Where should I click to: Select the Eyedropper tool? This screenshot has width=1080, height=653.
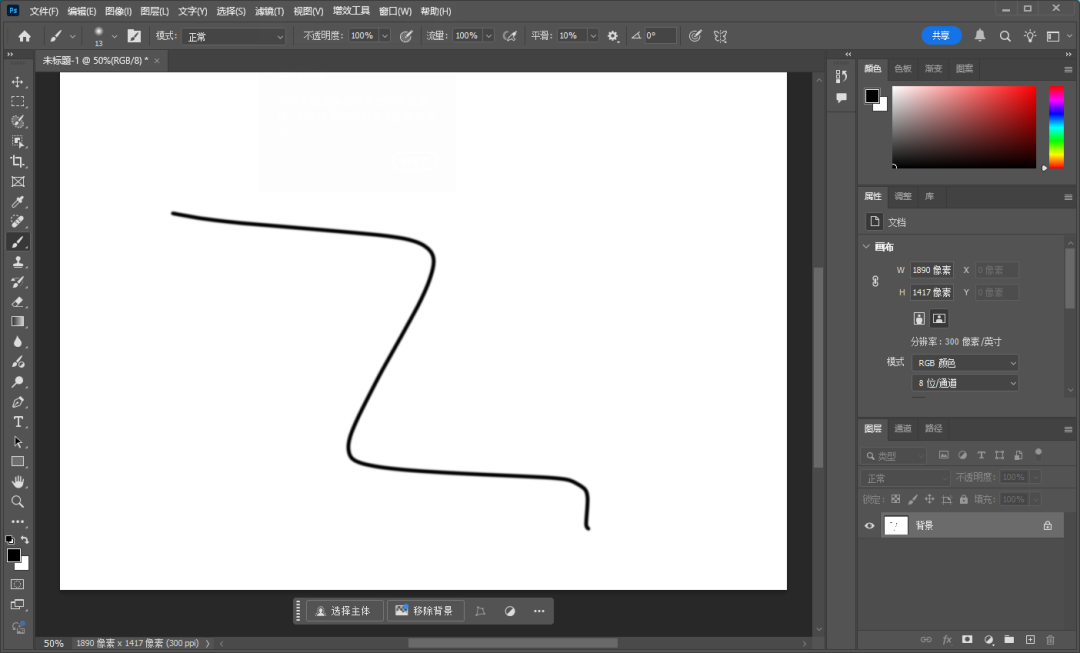[18, 202]
